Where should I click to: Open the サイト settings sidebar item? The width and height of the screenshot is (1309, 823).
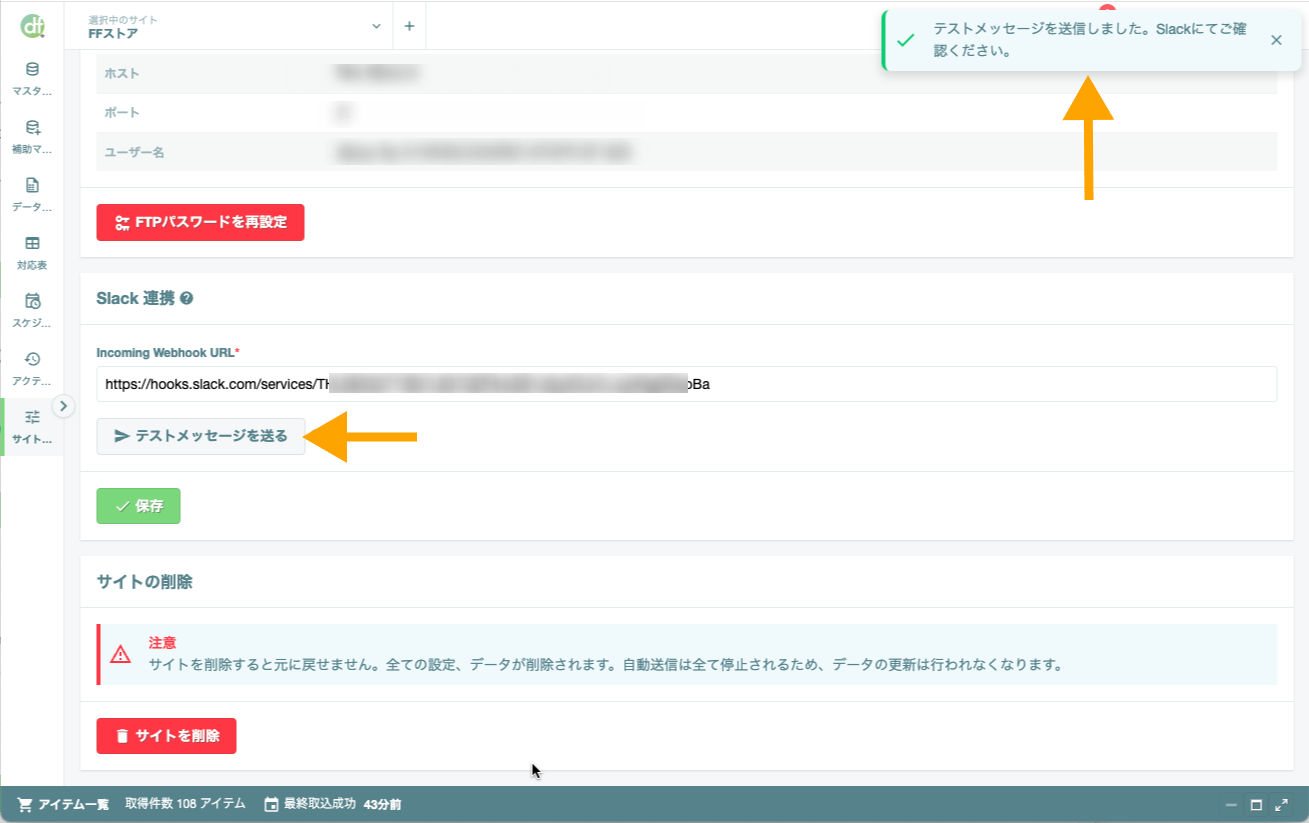click(x=32, y=427)
